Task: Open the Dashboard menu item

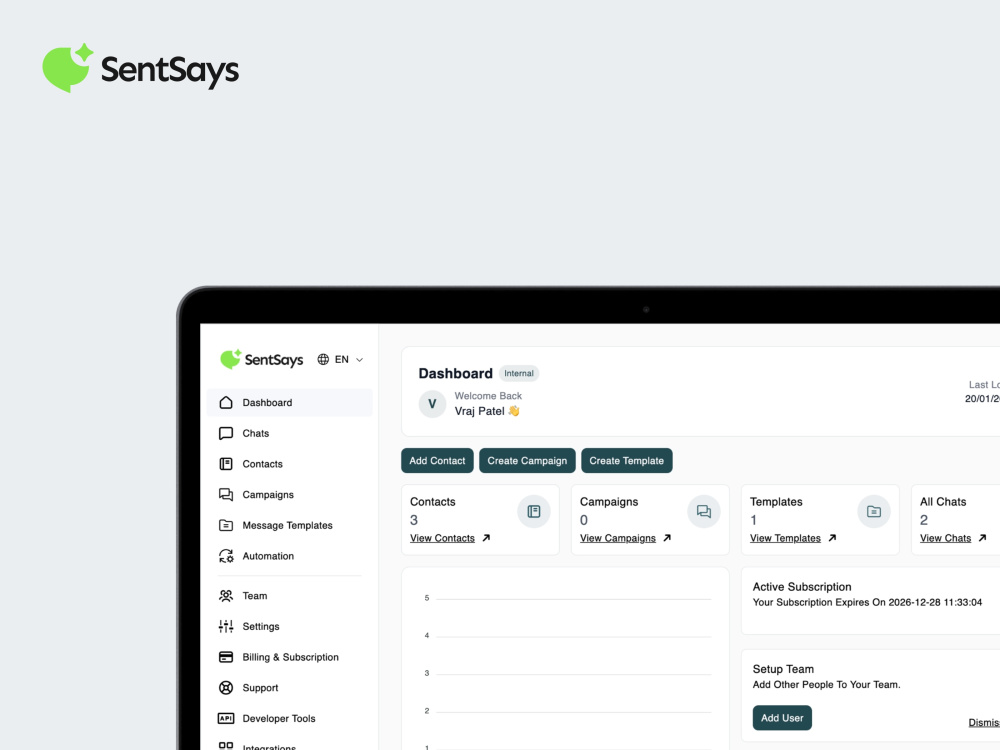Action: (290, 402)
